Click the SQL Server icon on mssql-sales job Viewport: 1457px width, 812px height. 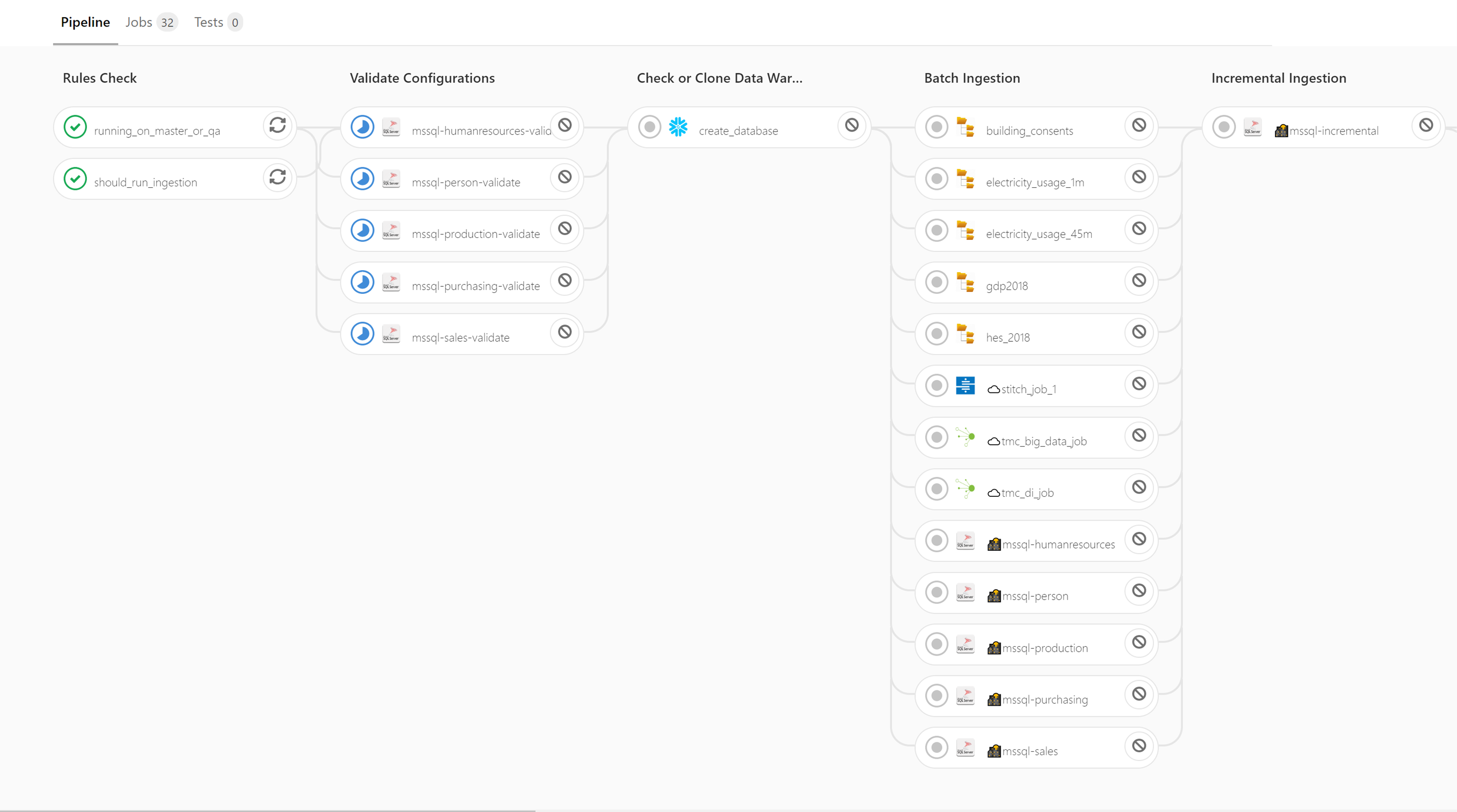pos(966,747)
